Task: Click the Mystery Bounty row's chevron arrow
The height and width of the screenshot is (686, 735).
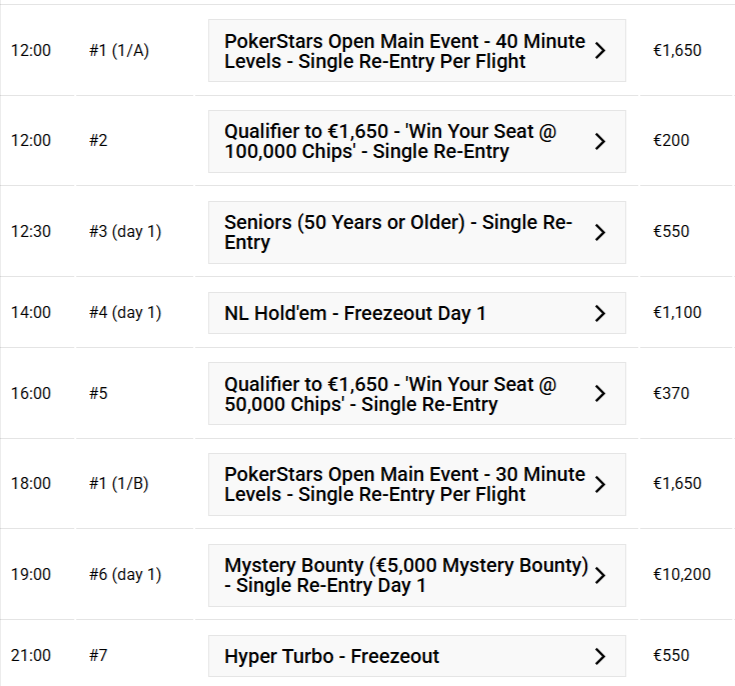Action: coord(600,575)
